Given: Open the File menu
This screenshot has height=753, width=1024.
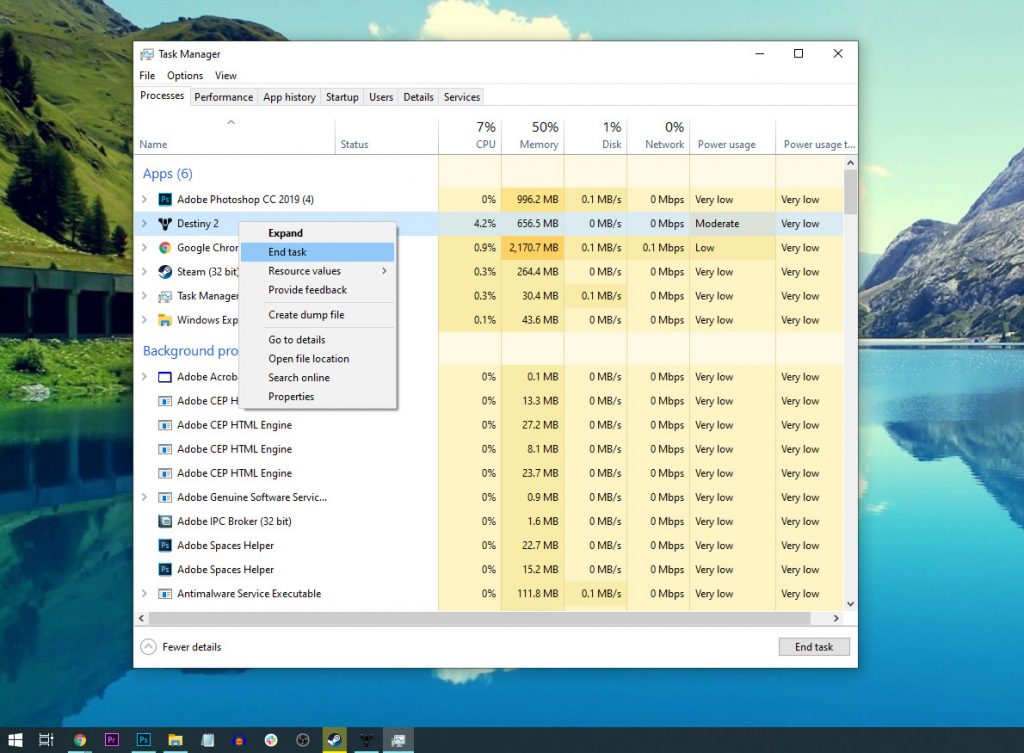Looking at the screenshot, I should (147, 76).
